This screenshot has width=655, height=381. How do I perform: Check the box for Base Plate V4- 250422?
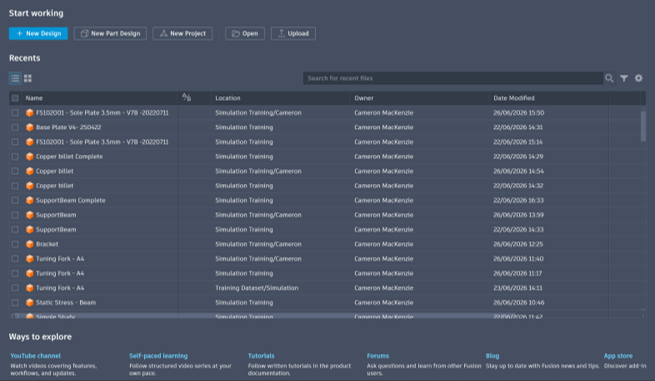coord(15,127)
